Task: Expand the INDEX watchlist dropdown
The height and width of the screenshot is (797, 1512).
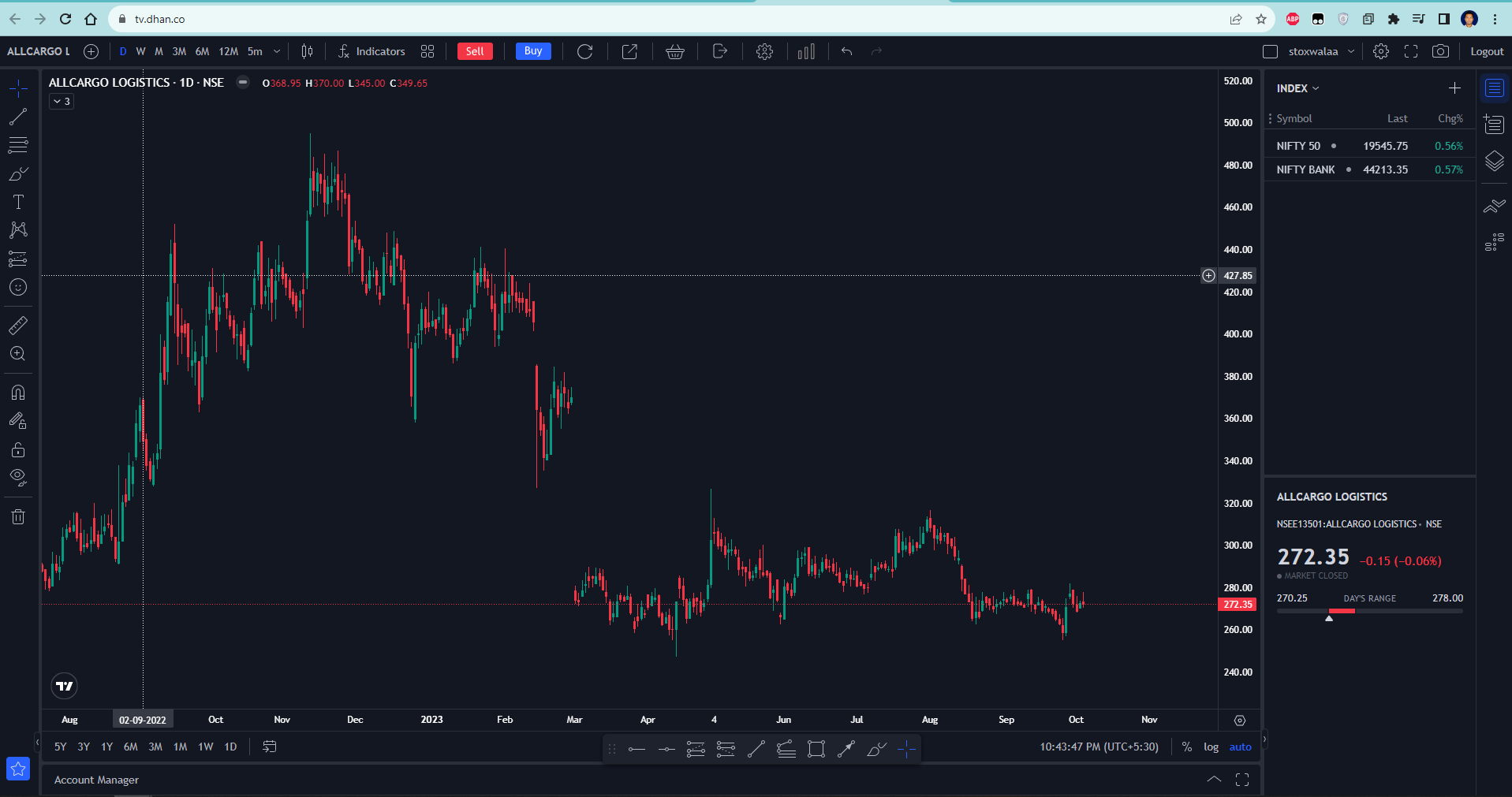Action: 1297,88
